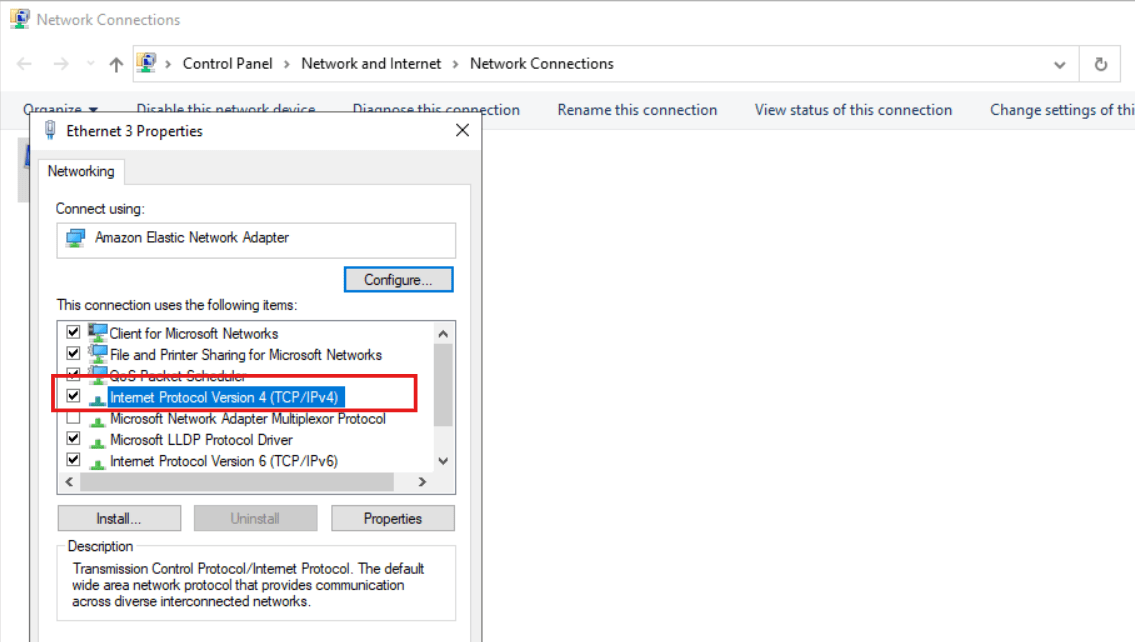Screen dimensions: 1135x642
Task: Click Diagnose this connection
Action: point(436,110)
